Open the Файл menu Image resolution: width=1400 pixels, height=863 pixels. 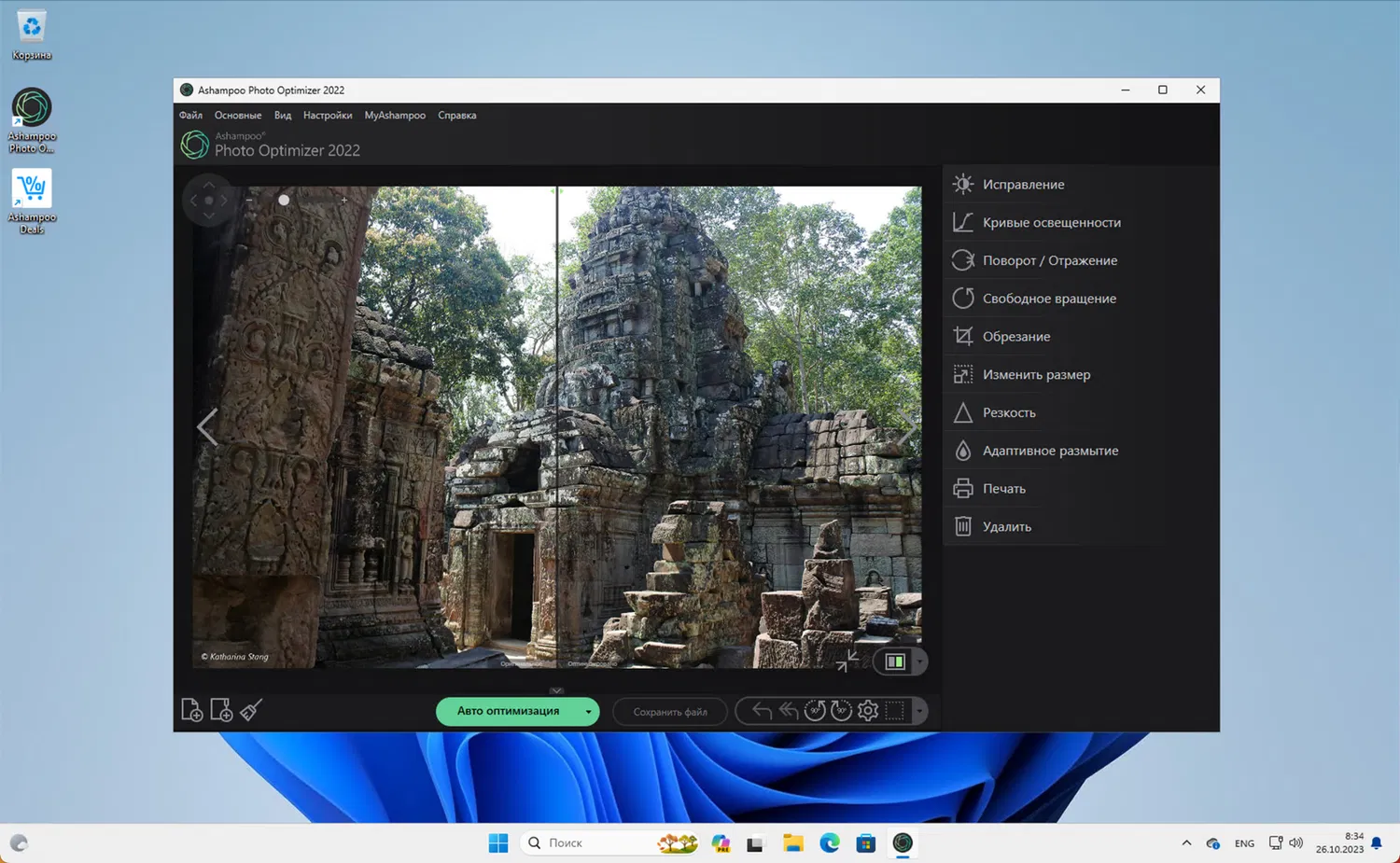tap(190, 116)
